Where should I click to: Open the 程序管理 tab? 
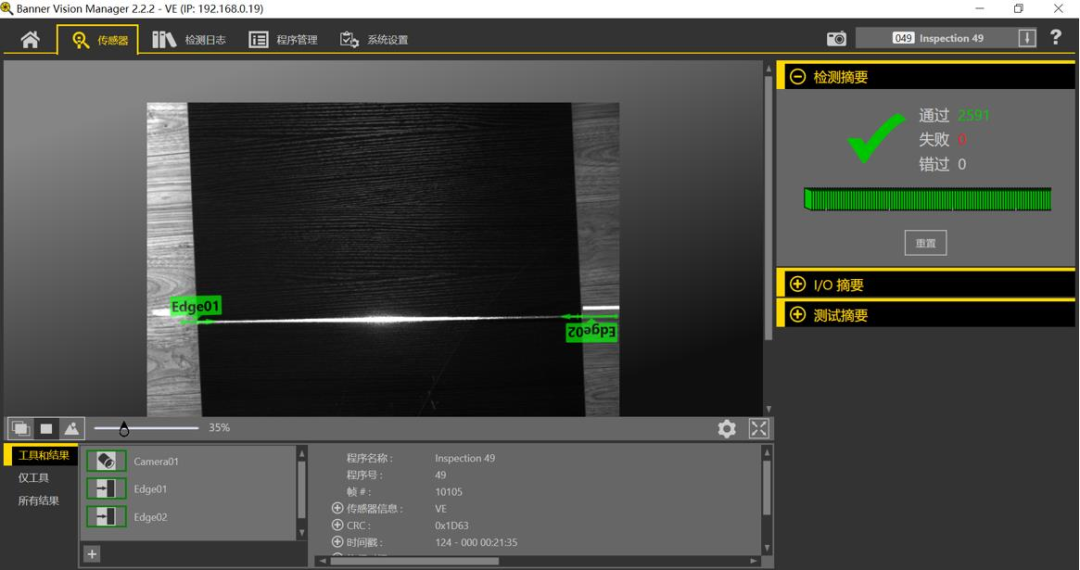coord(283,40)
